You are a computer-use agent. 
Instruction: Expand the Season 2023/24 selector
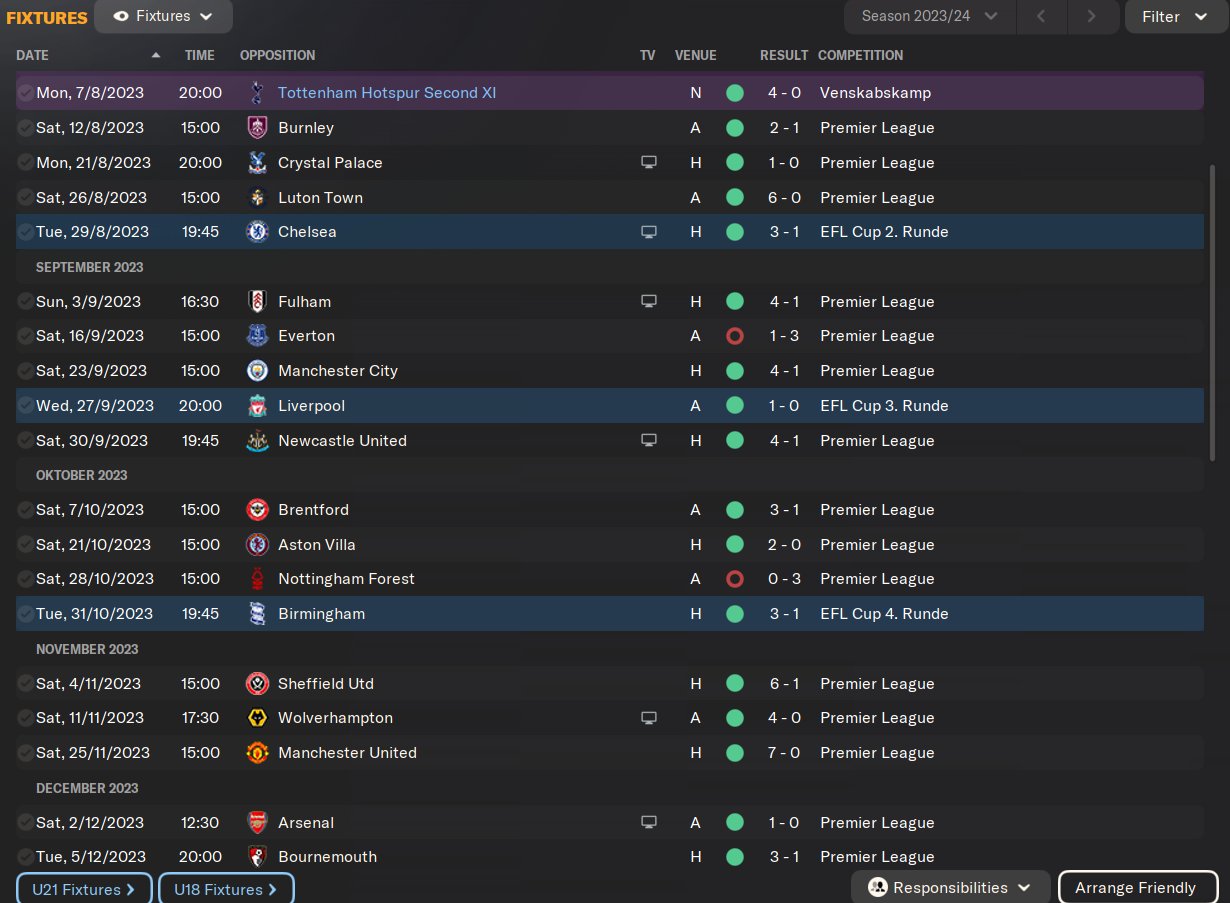click(x=930, y=16)
